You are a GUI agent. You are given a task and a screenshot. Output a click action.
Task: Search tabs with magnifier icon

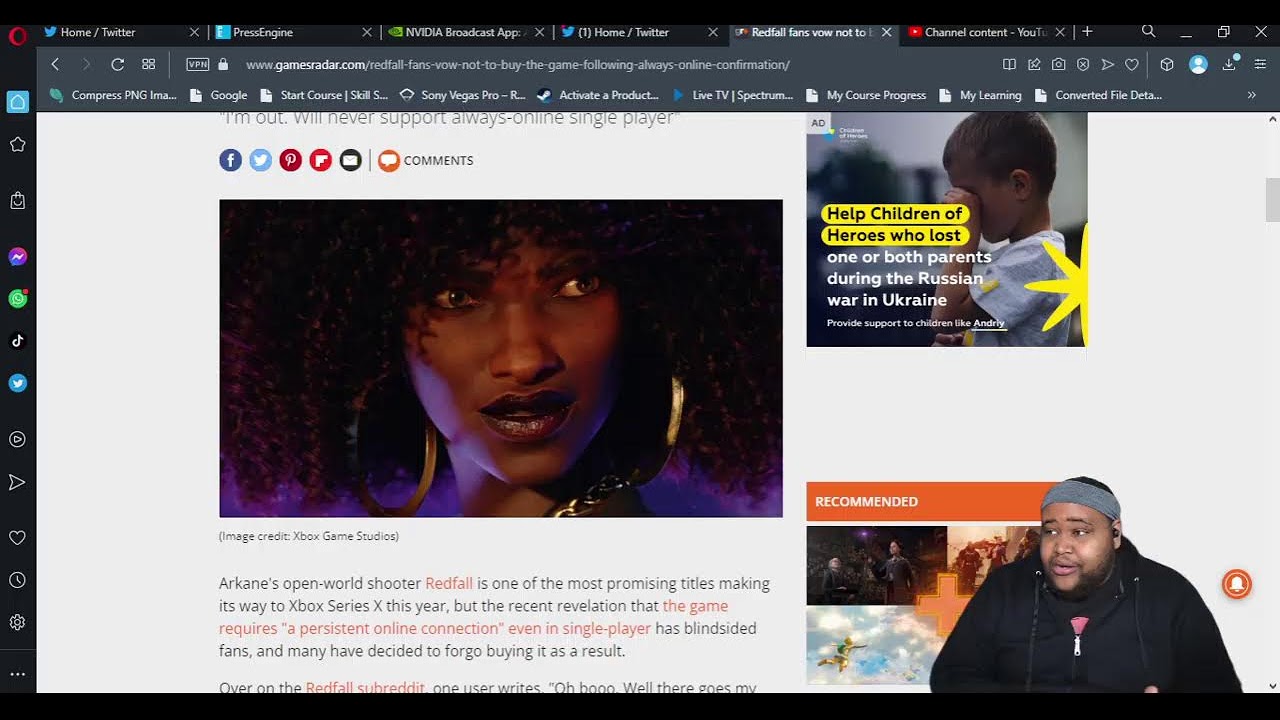coord(1149,32)
